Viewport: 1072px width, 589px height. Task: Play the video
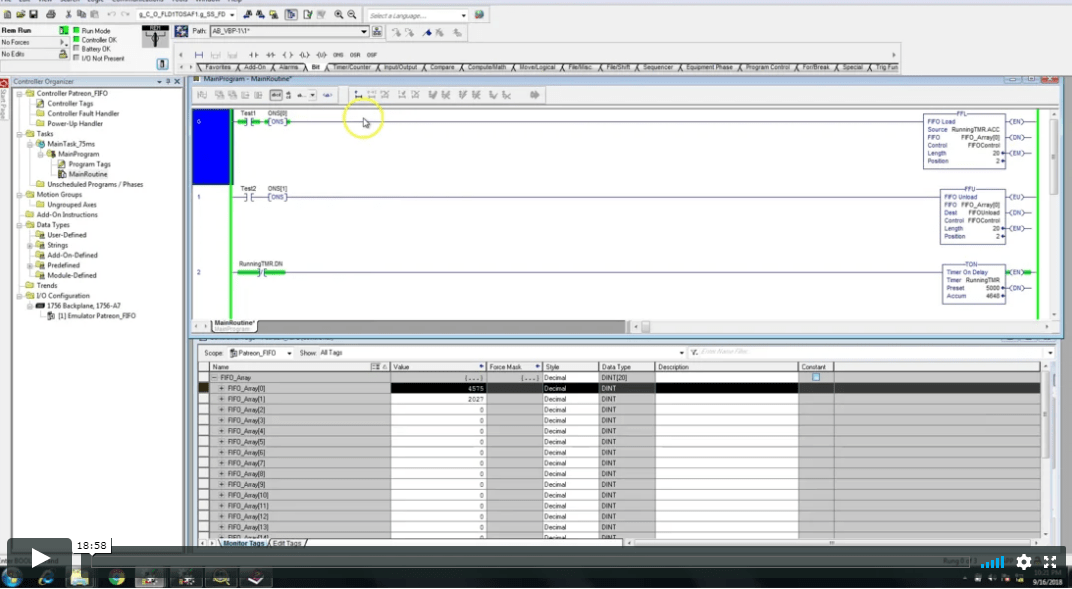point(40,558)
